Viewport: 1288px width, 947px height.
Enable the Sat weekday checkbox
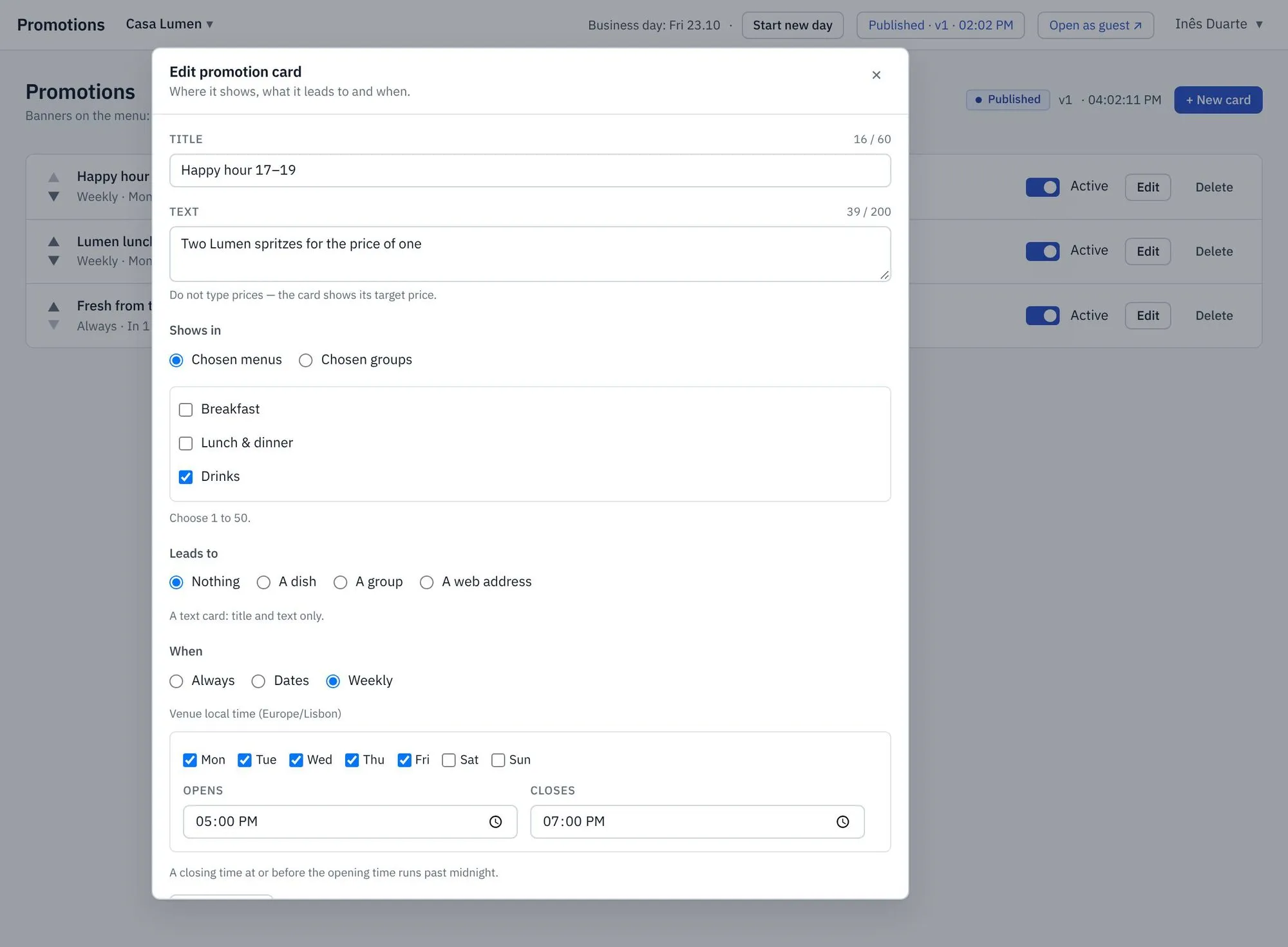449,760
